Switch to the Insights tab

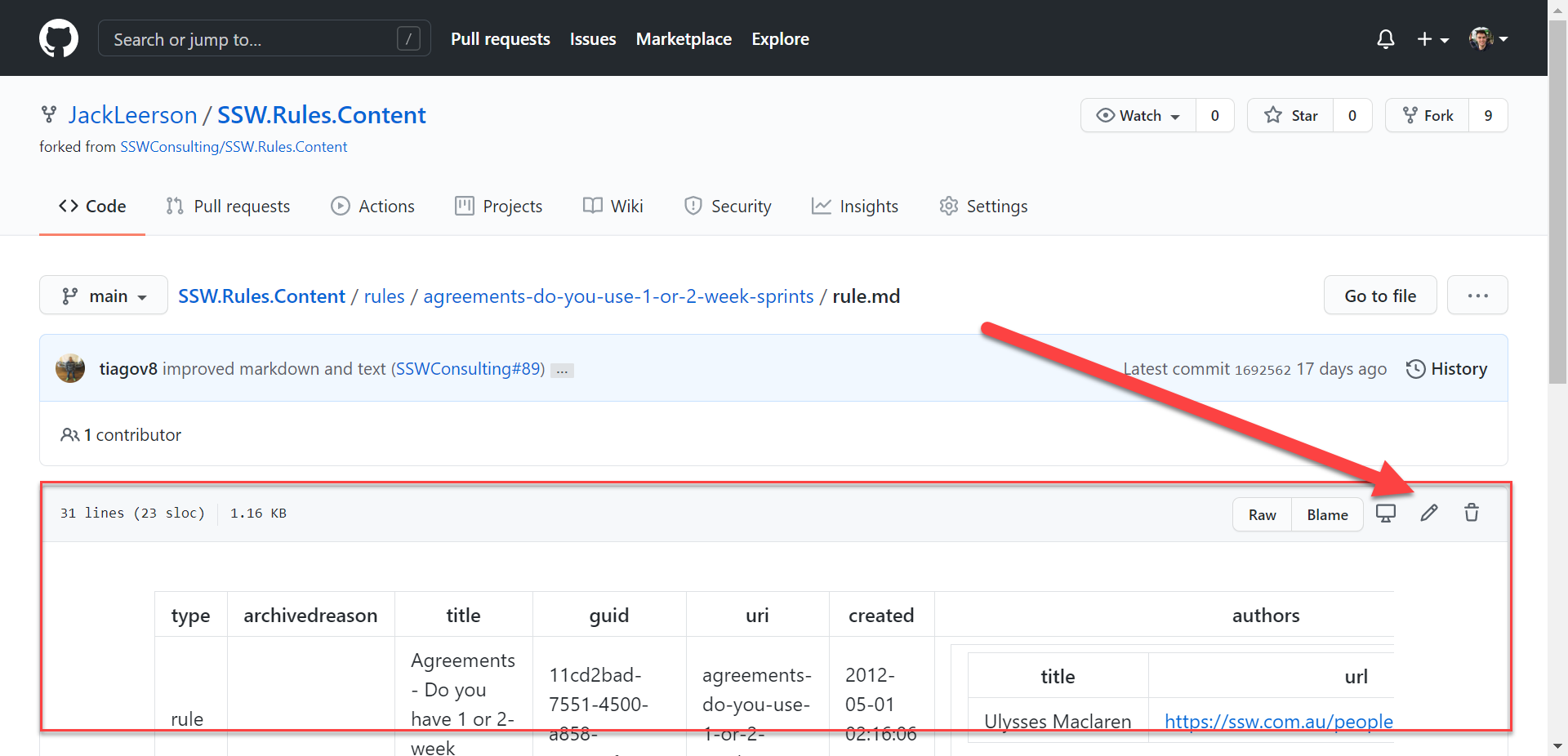coord(855,207)
